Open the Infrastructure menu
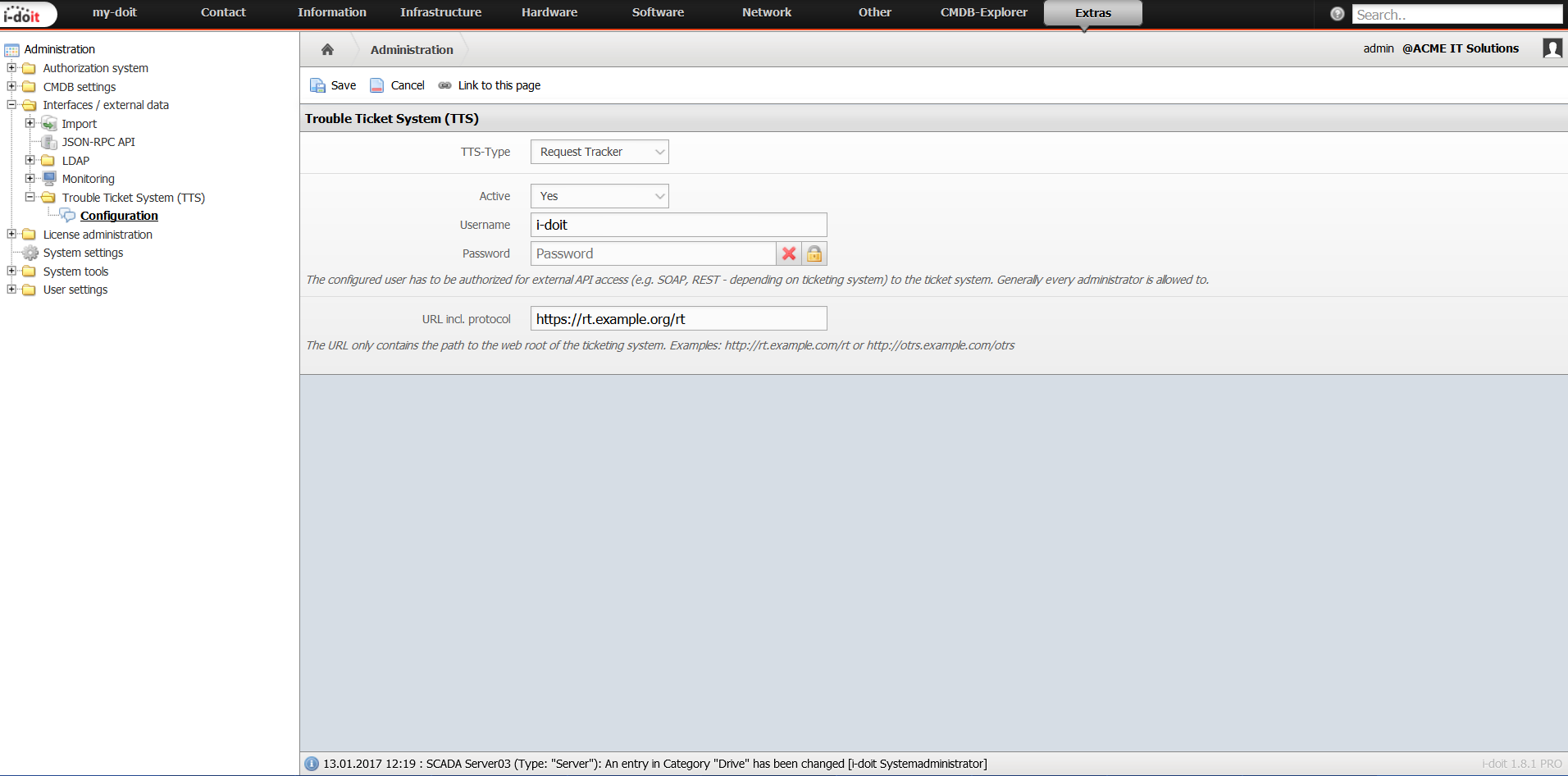Screen dimensions: 1568x776 tap(440, 12)
